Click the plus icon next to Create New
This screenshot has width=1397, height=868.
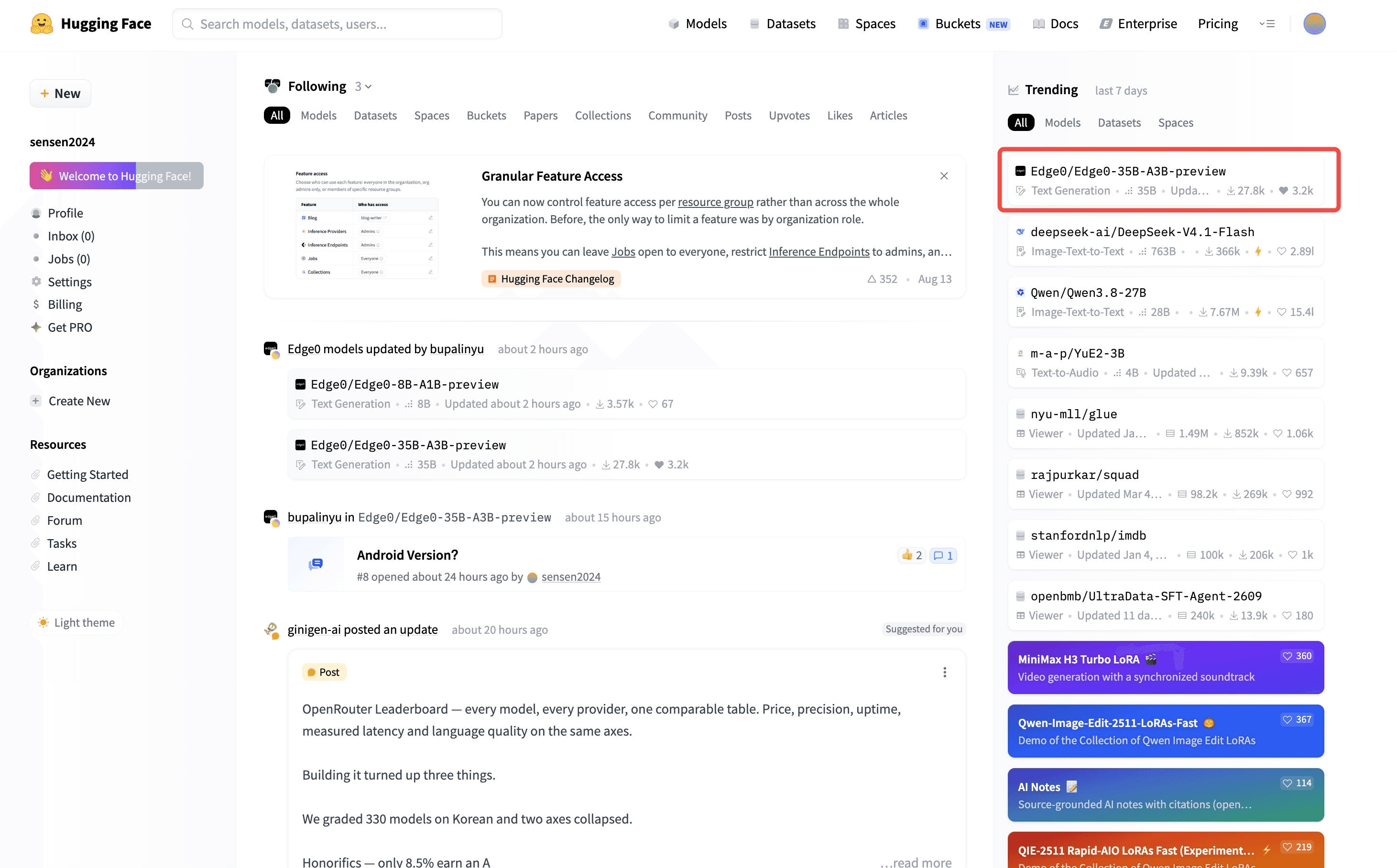36,401
